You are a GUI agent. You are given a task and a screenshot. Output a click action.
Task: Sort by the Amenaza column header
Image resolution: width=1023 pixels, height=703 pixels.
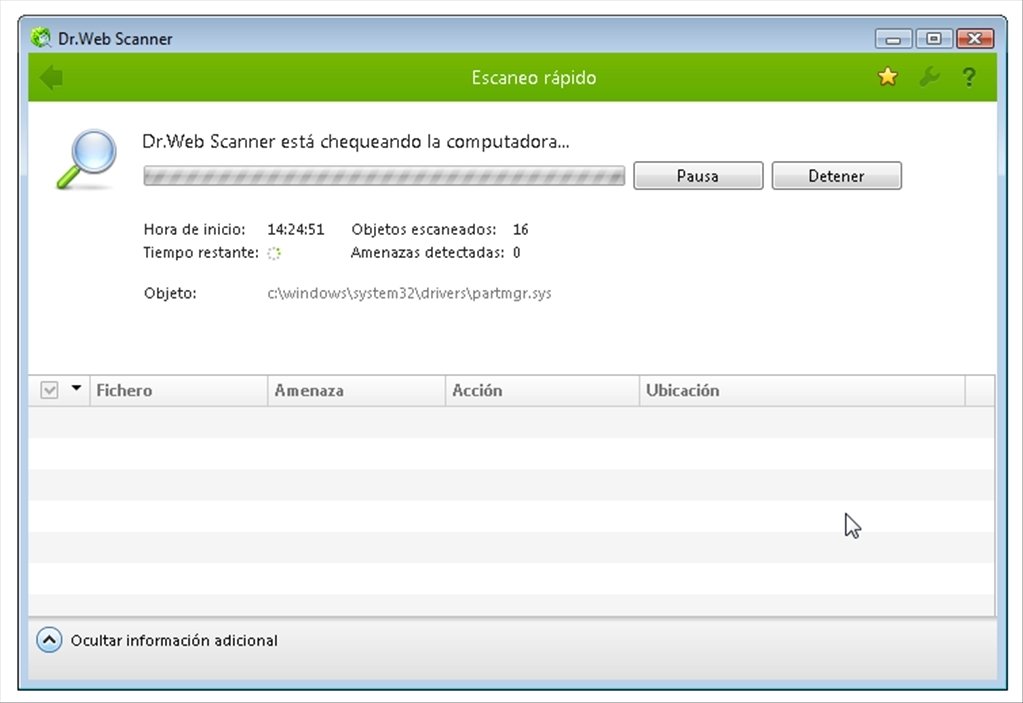pyautogui.click(x=356, y=391)
